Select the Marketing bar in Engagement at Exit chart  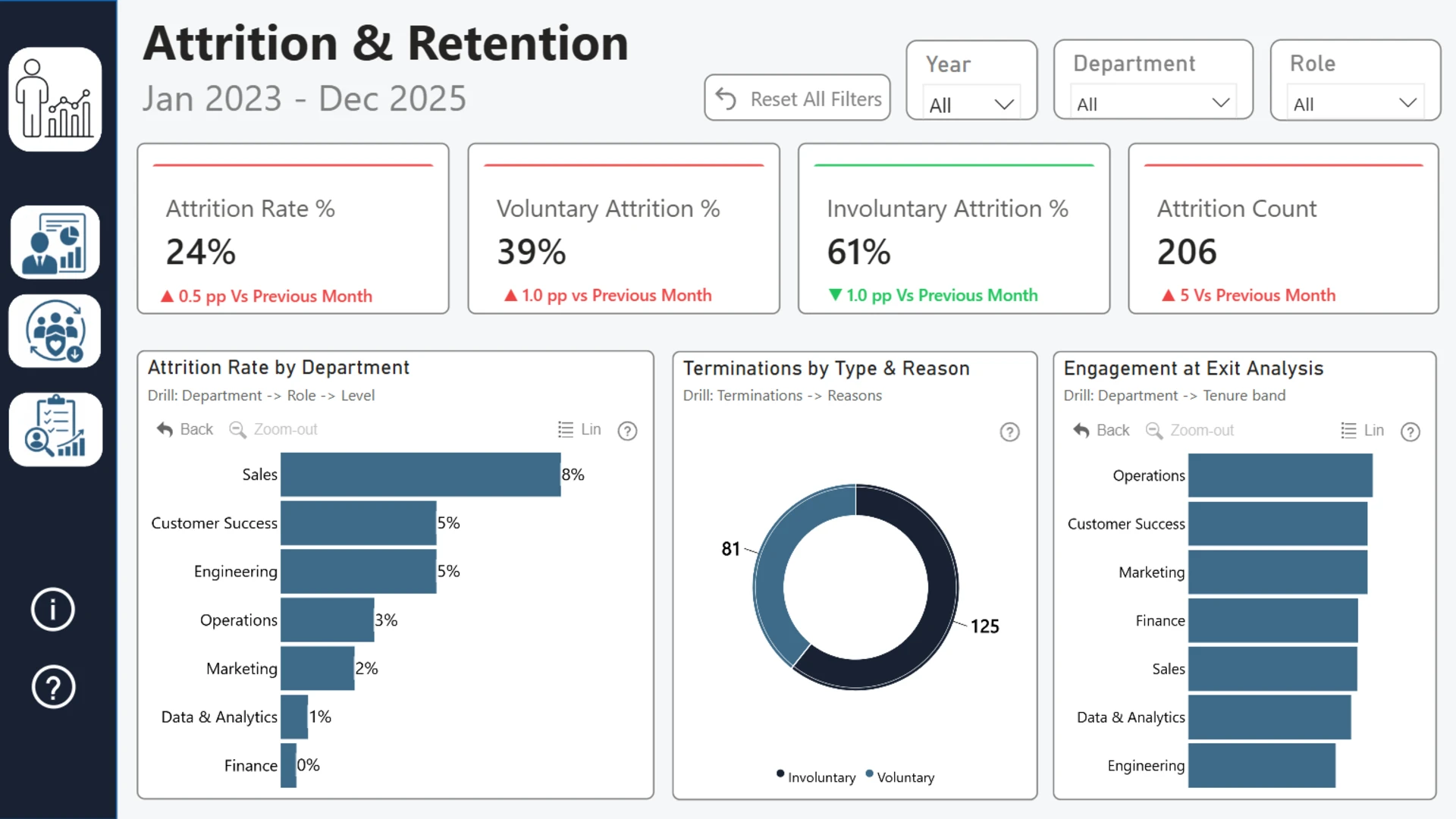pos(1278,573)
